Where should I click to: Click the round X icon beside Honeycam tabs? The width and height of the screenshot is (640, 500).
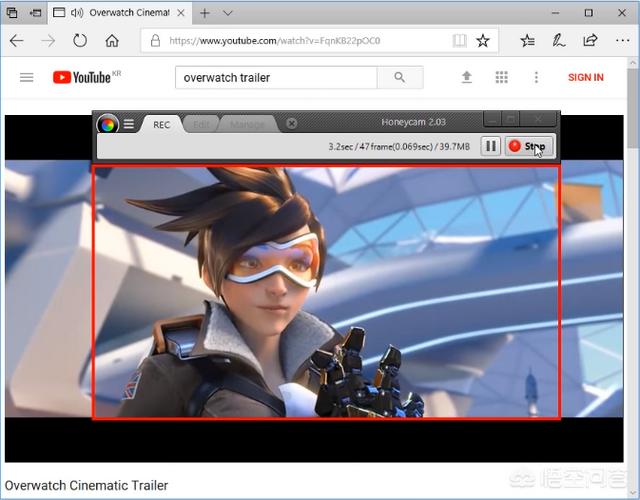291,124
